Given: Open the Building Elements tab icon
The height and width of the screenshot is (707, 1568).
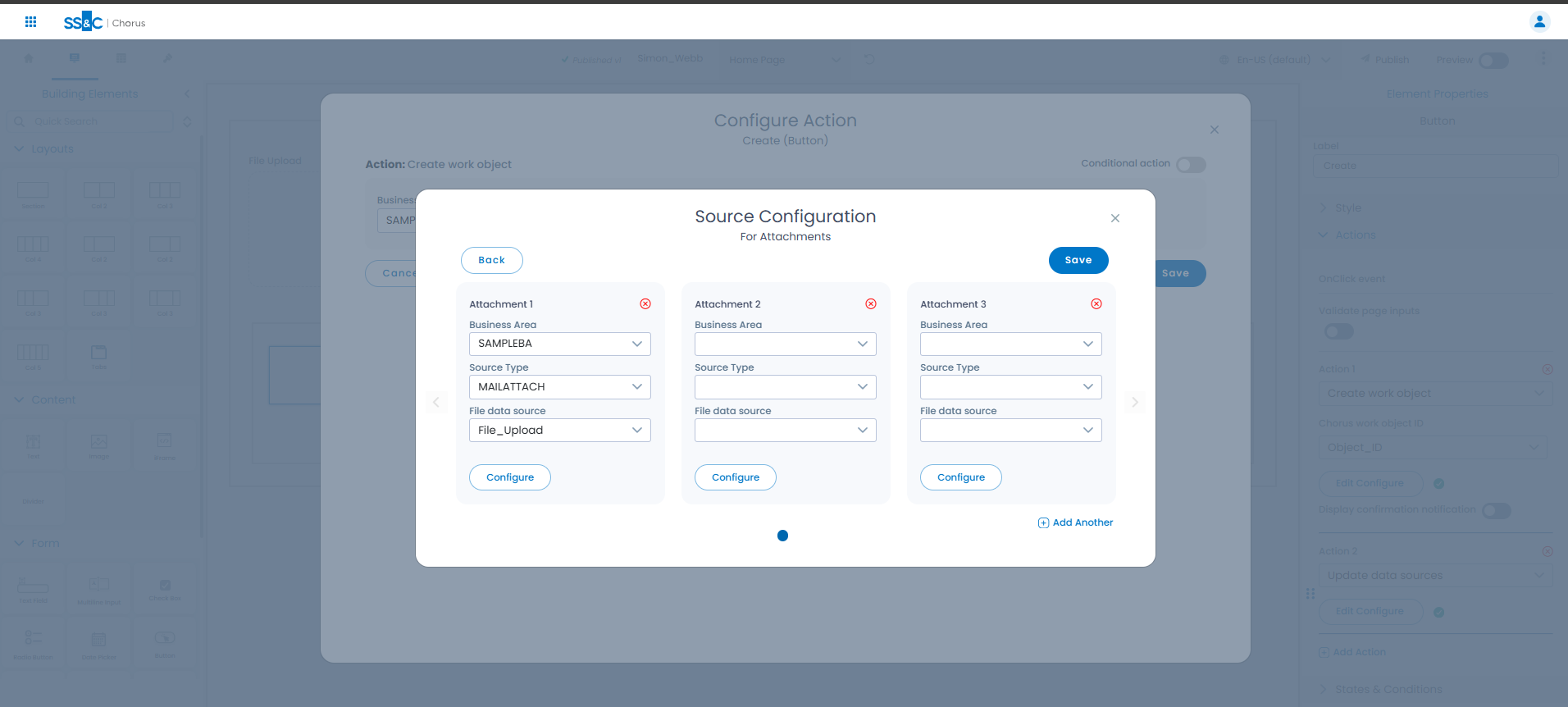Looking at the screenshot, I should [x=75, y=58].
